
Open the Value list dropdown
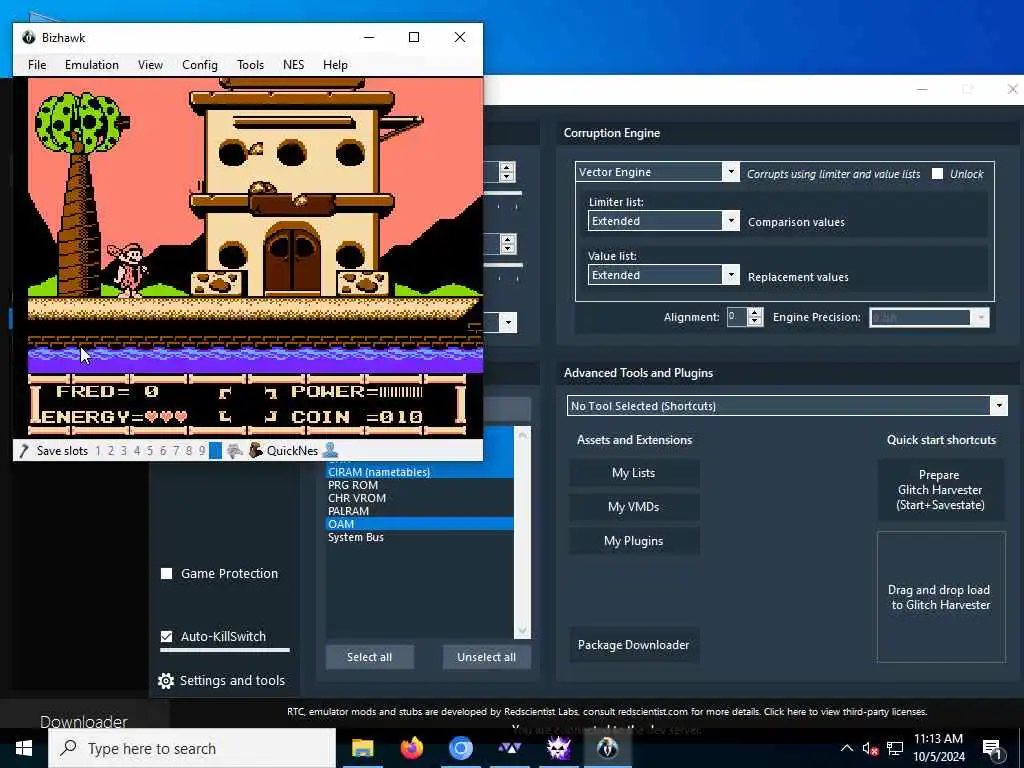731,275
